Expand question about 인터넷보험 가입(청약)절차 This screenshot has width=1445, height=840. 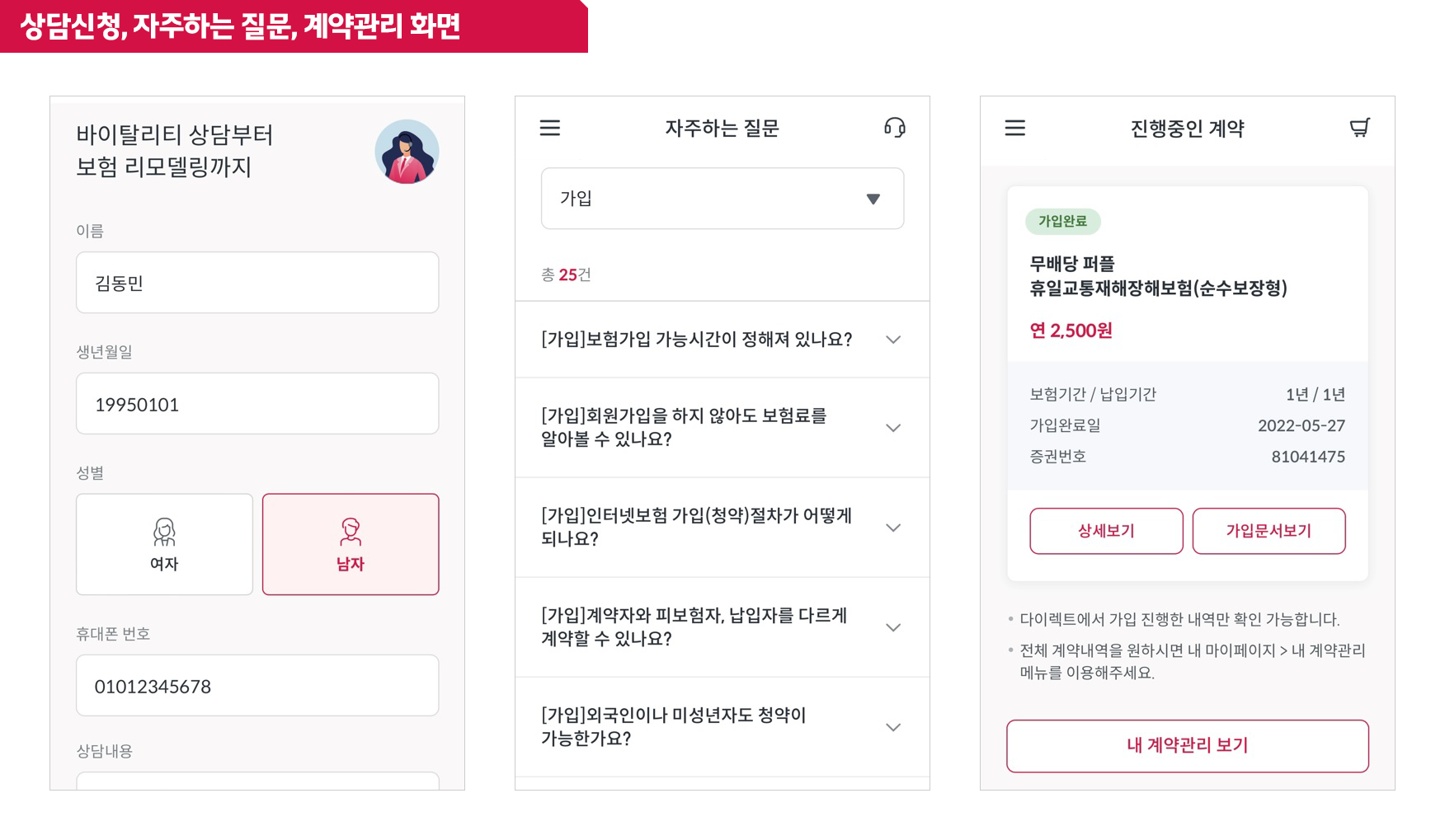(722, 528)
